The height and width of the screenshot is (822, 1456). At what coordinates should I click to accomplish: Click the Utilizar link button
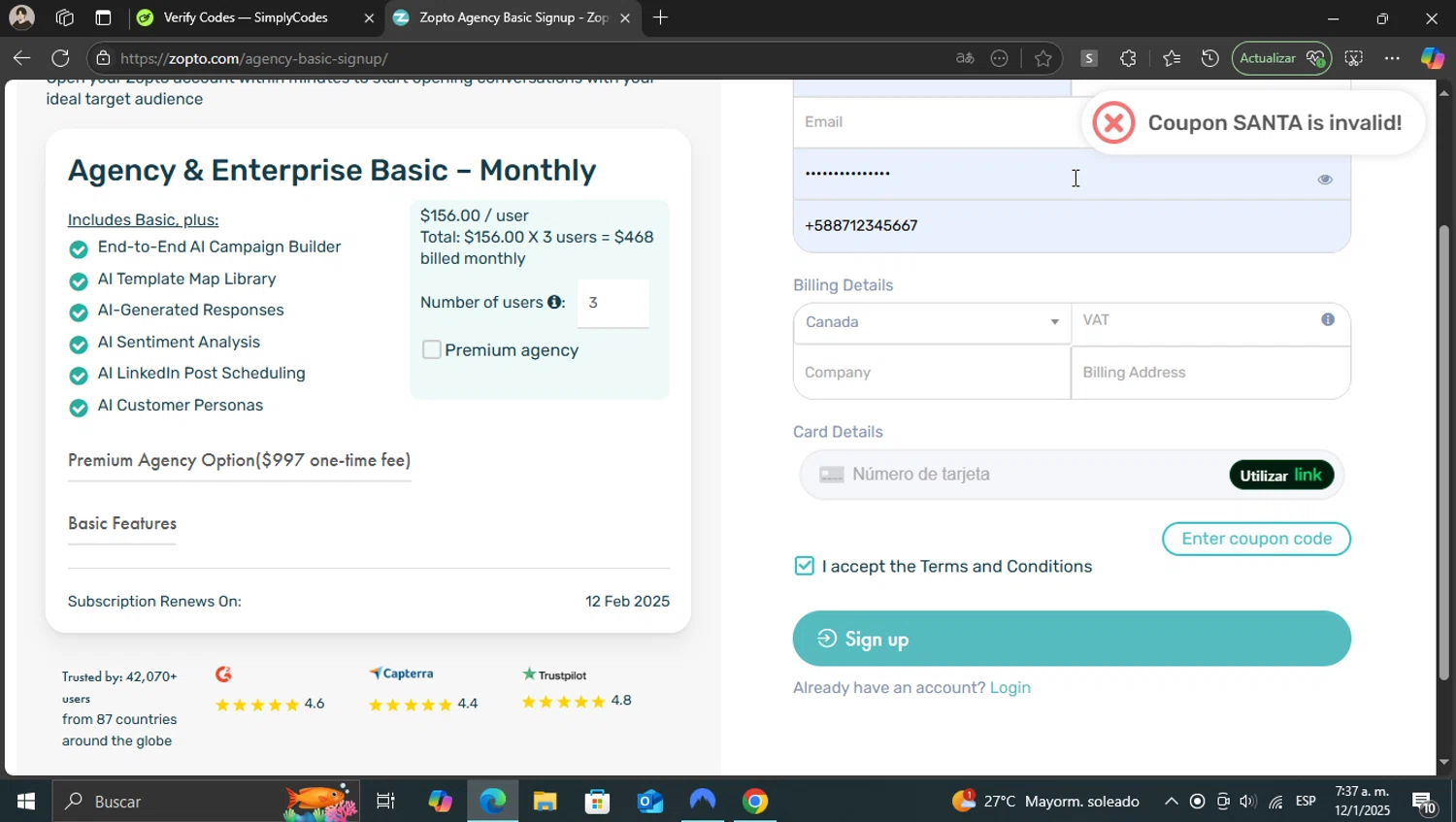1281,475
